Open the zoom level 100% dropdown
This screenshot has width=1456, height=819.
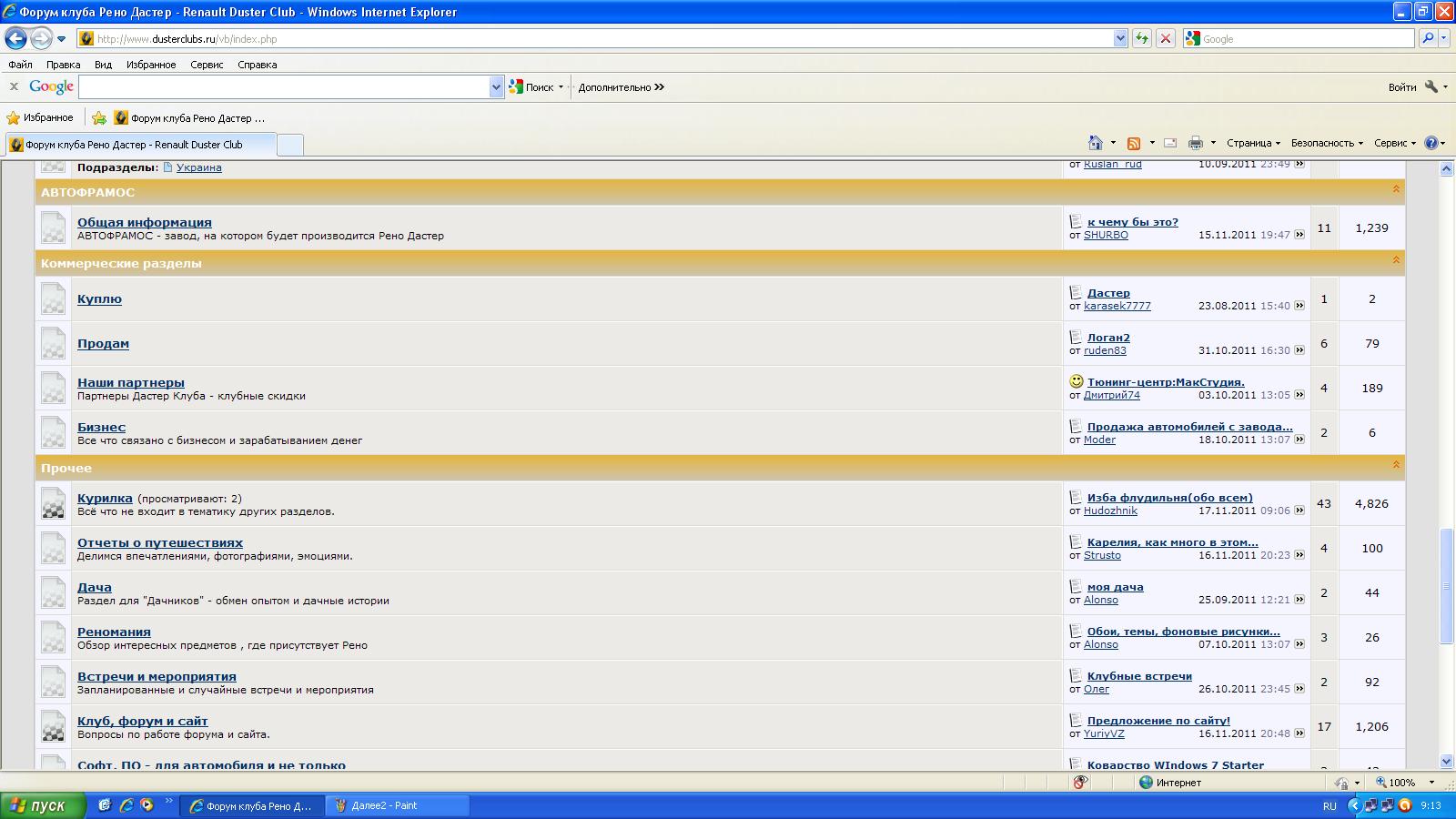[1431, 783]
